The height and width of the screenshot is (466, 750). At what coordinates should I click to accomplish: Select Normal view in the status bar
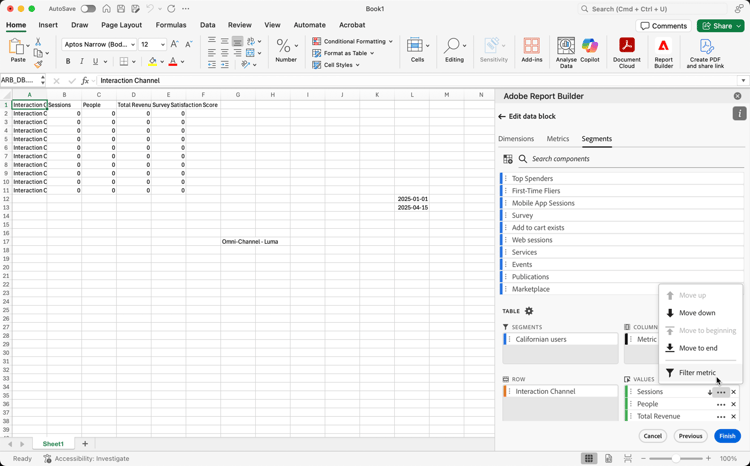(589, 458)
